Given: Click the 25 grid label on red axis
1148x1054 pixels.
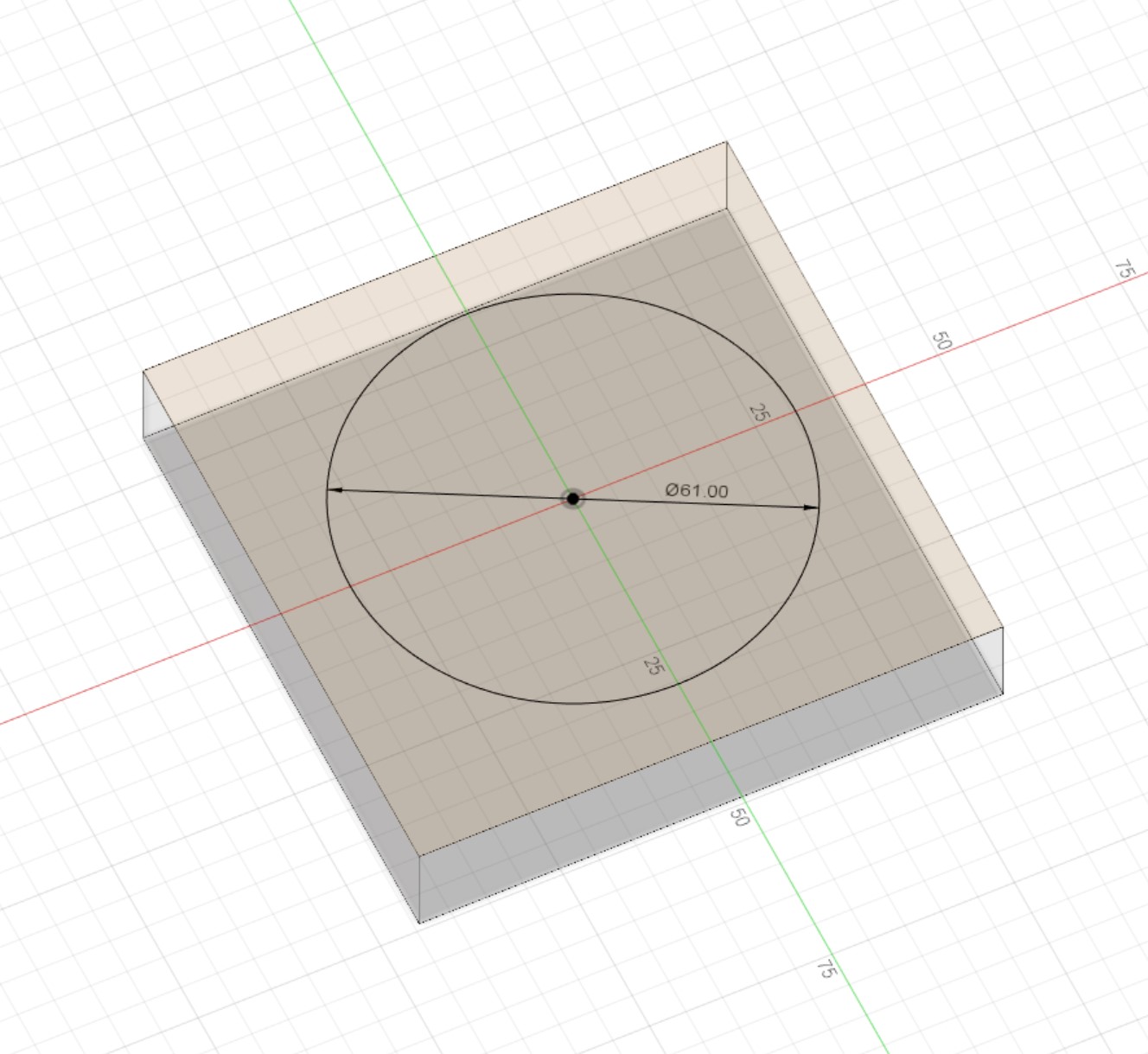Looking at the screenshot, I should click(759, 412).
